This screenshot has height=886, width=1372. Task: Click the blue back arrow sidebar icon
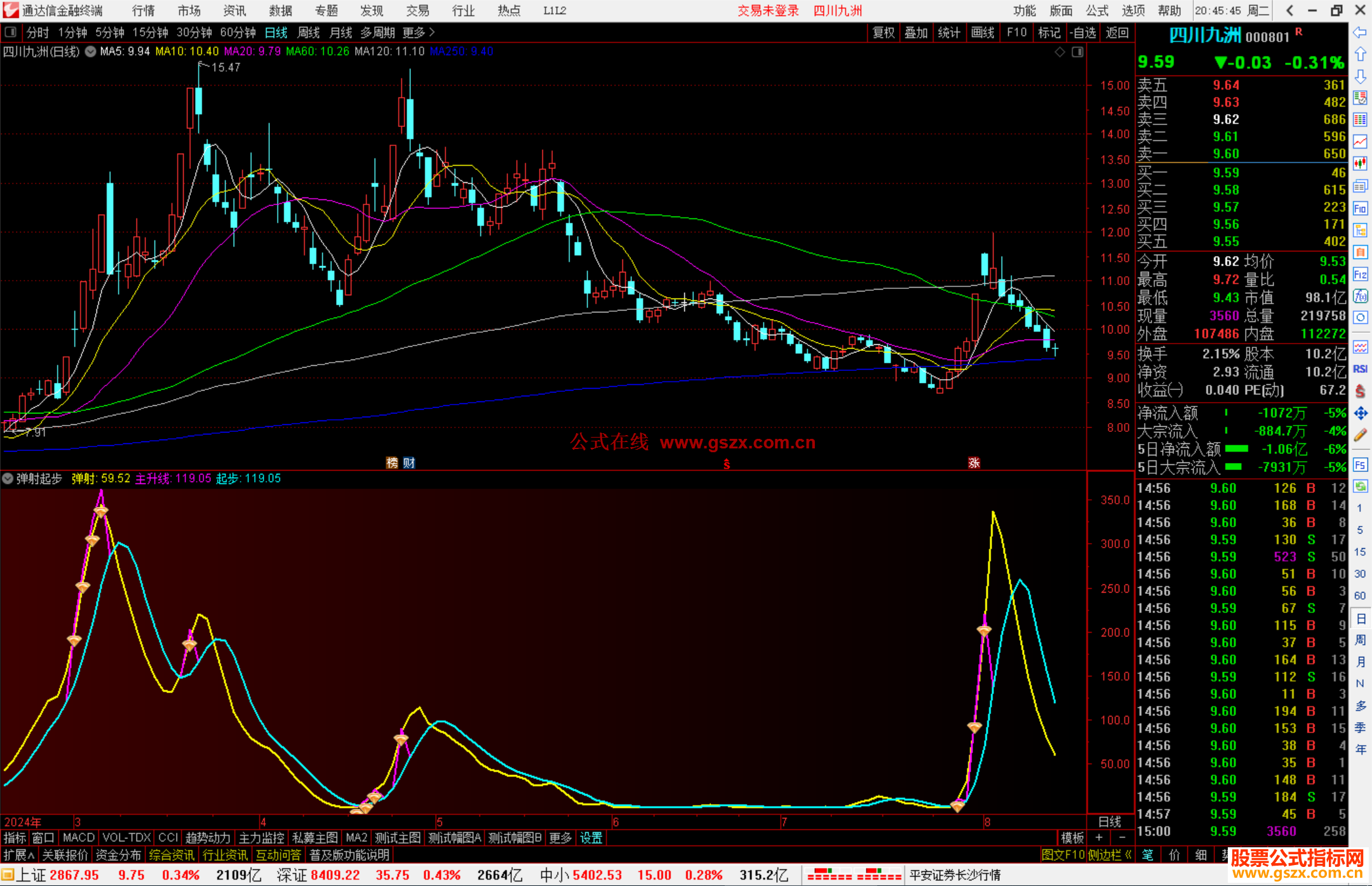[x=1360, y=32]
